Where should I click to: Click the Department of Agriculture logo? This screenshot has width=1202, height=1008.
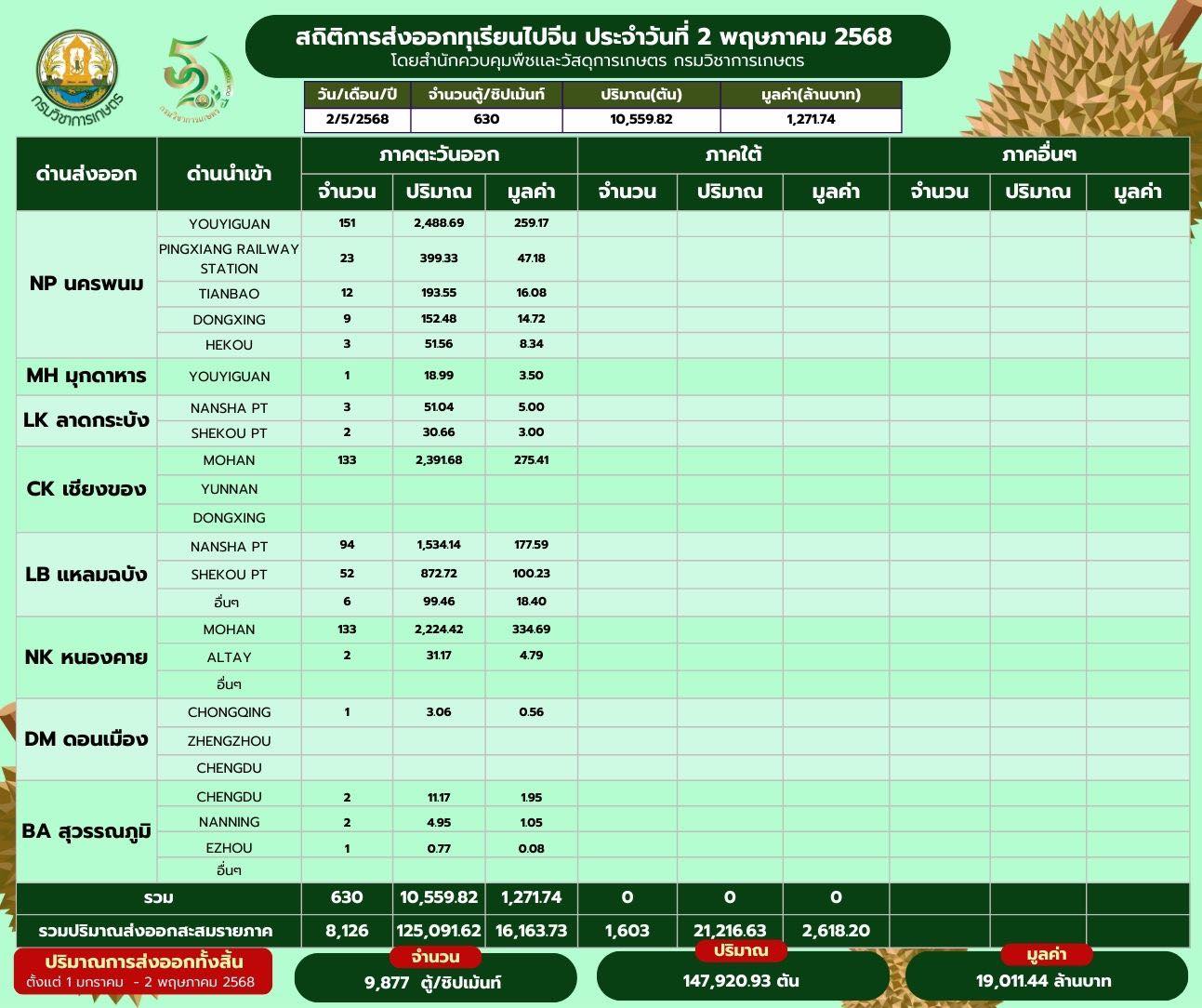point(79,76)
